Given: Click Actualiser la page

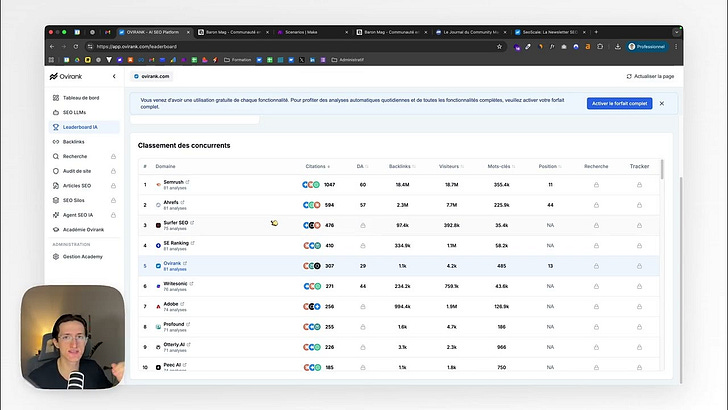Looking at the screenshot, I should pos(650,76).
